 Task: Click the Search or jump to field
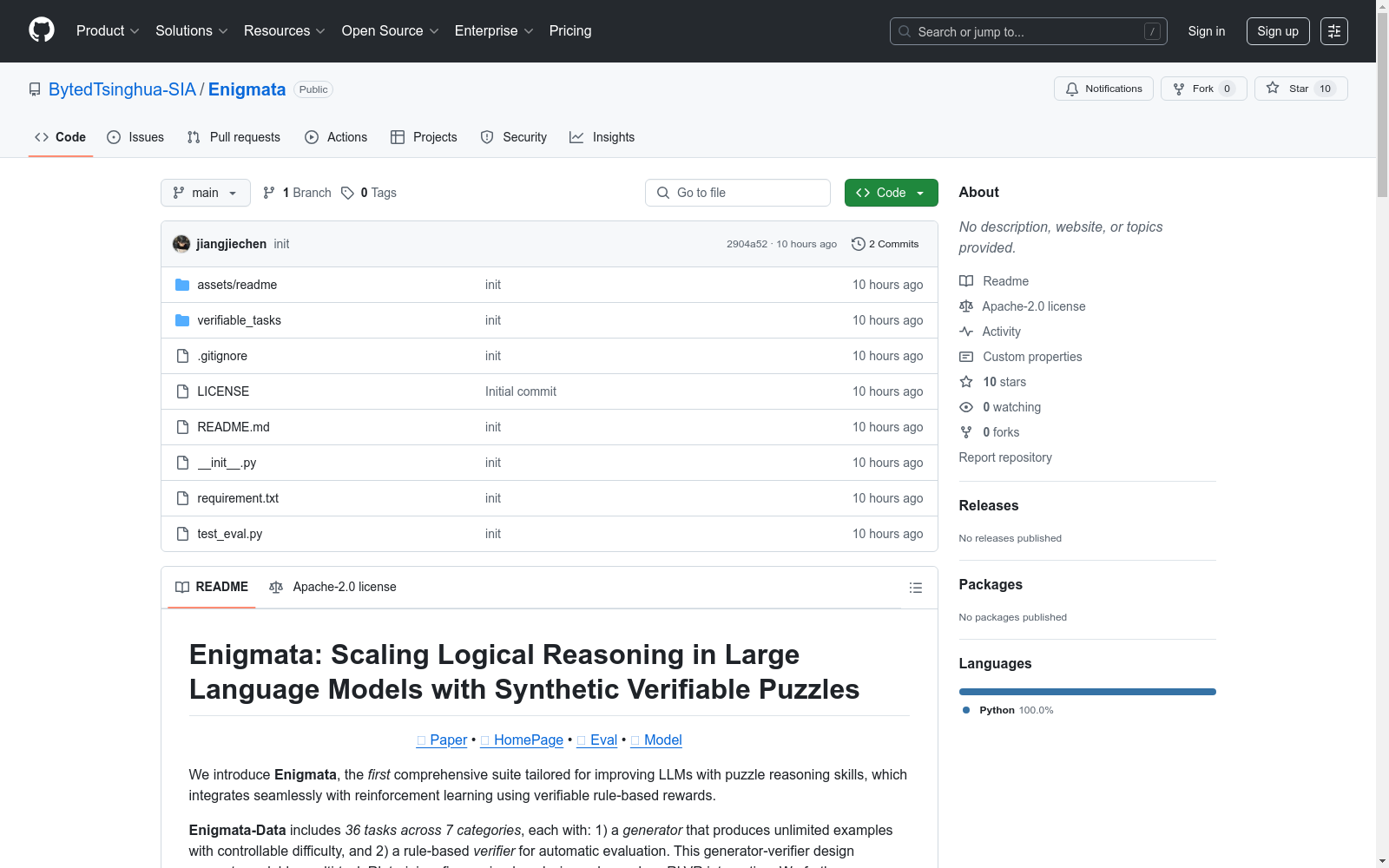pos(1029,31)
